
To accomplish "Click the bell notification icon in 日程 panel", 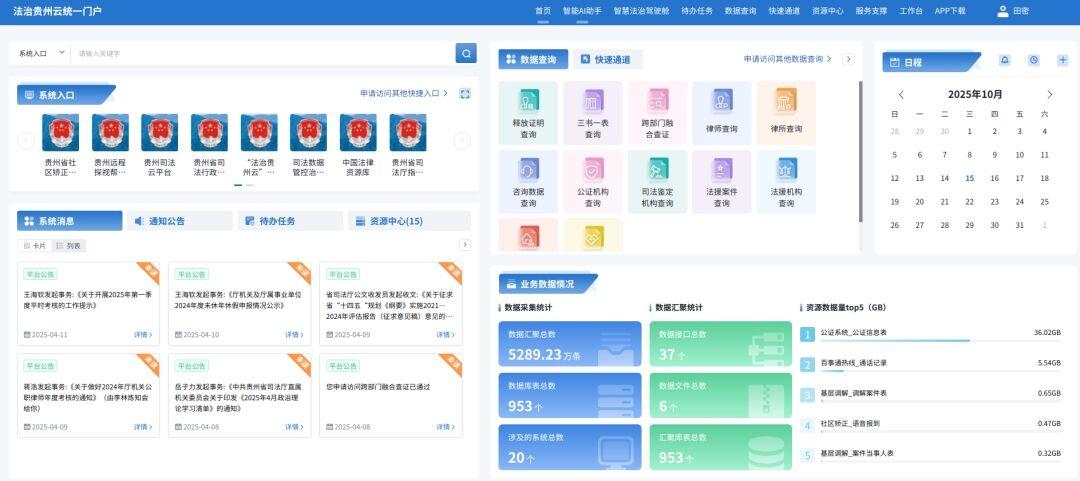I will [x=1005, y=60].
